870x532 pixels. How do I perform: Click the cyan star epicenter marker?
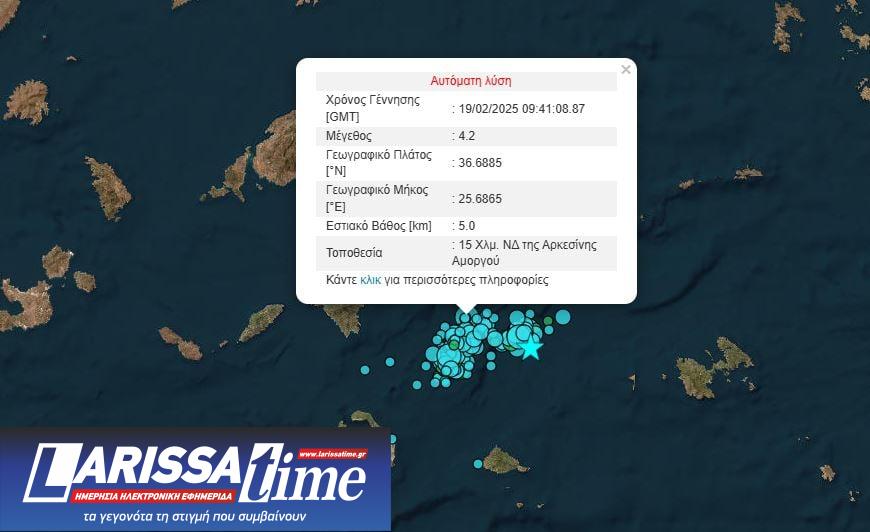(x=531, y=349)
